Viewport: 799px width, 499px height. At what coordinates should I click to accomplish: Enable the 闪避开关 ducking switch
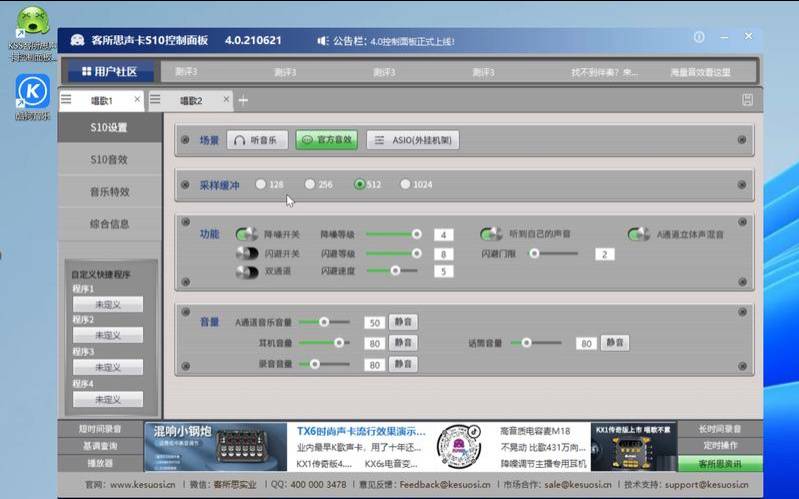[247, 253]
